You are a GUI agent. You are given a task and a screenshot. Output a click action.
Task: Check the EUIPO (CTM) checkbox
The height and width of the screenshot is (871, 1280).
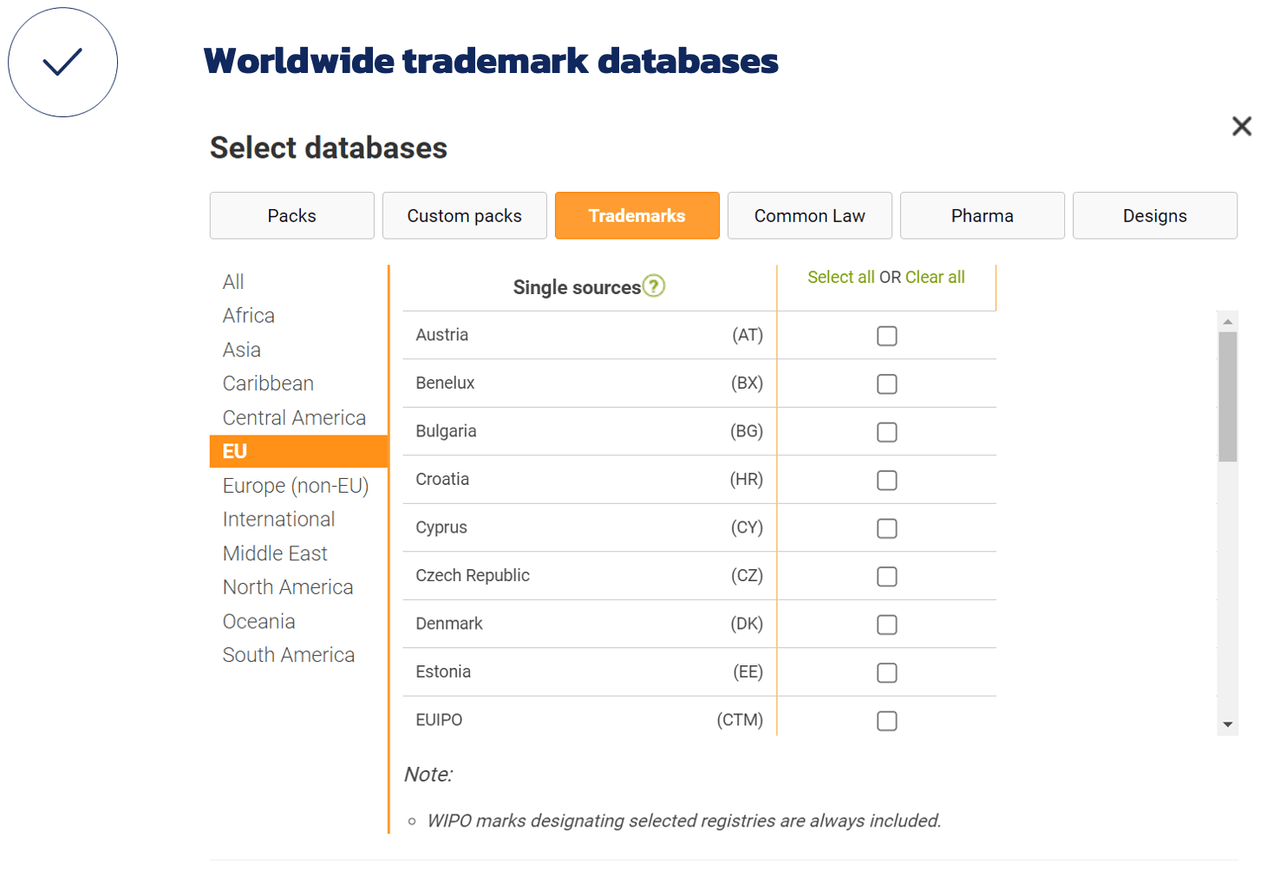point(886,720)
